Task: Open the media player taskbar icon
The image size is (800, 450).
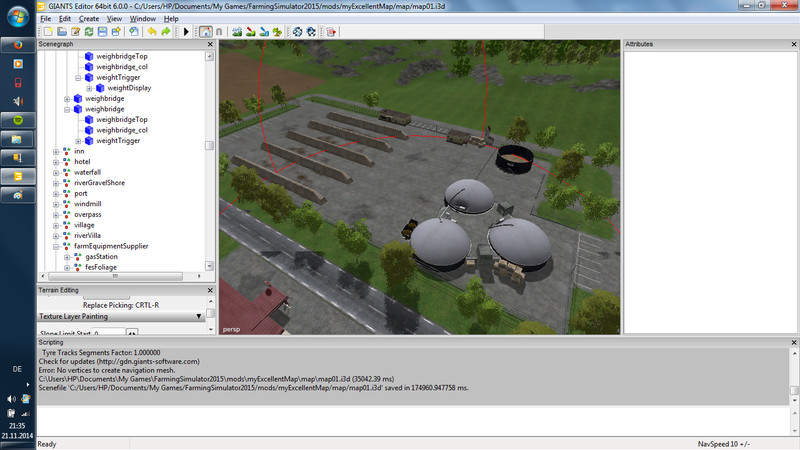Action: pos(18,64)
